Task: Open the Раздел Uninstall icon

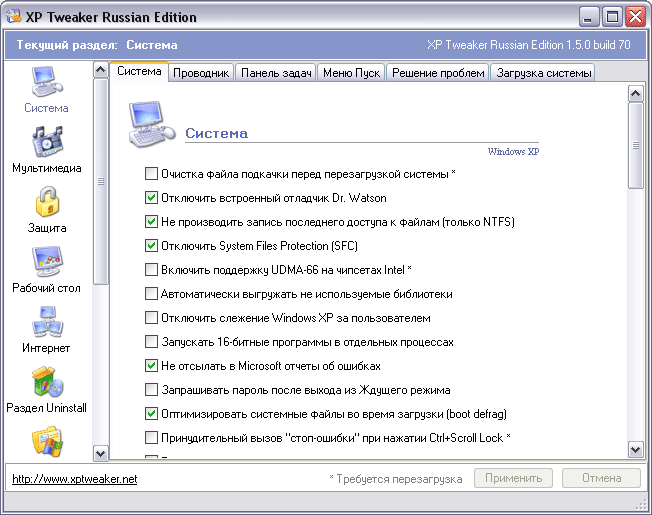Action: pos(46,383)
